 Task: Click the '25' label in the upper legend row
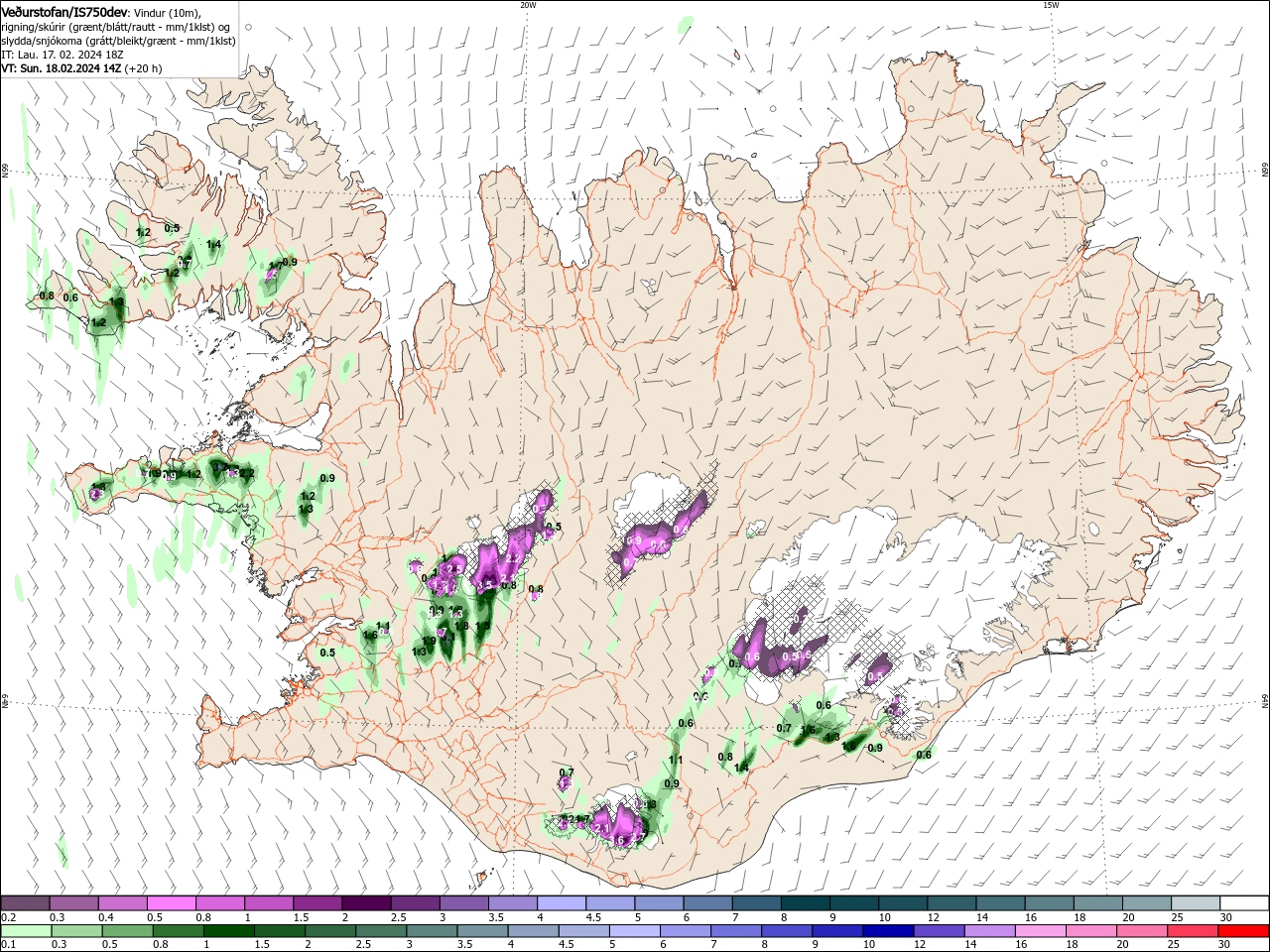[1176, 917]
